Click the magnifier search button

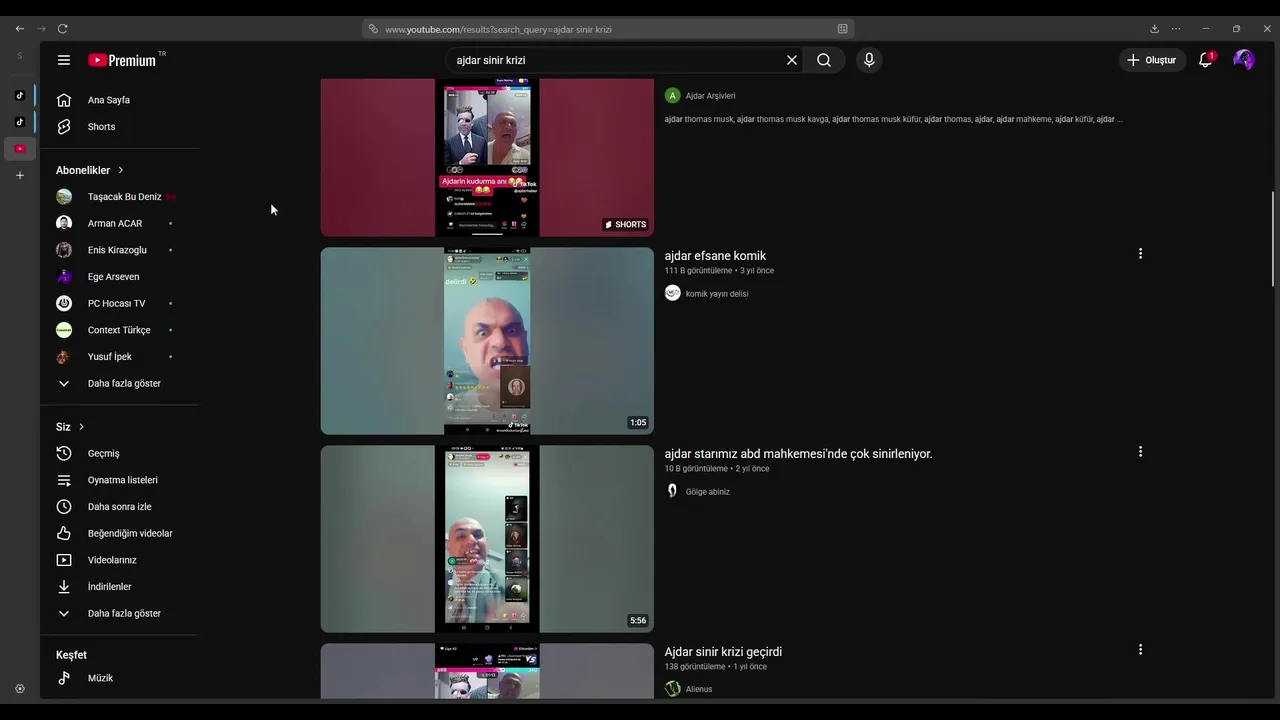pos(824,60)
